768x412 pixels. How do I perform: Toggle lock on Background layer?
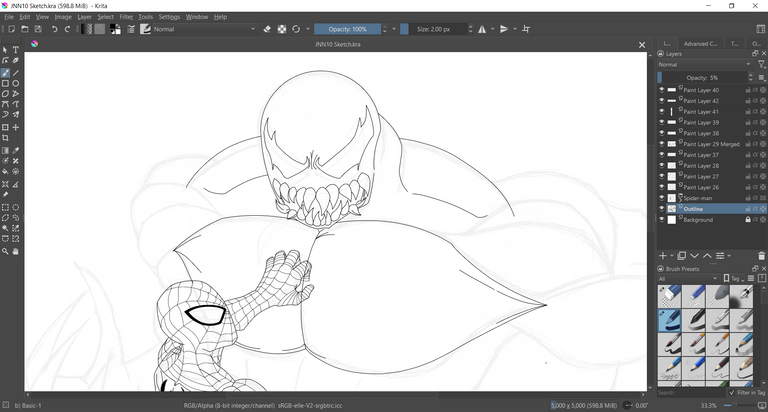748,219
